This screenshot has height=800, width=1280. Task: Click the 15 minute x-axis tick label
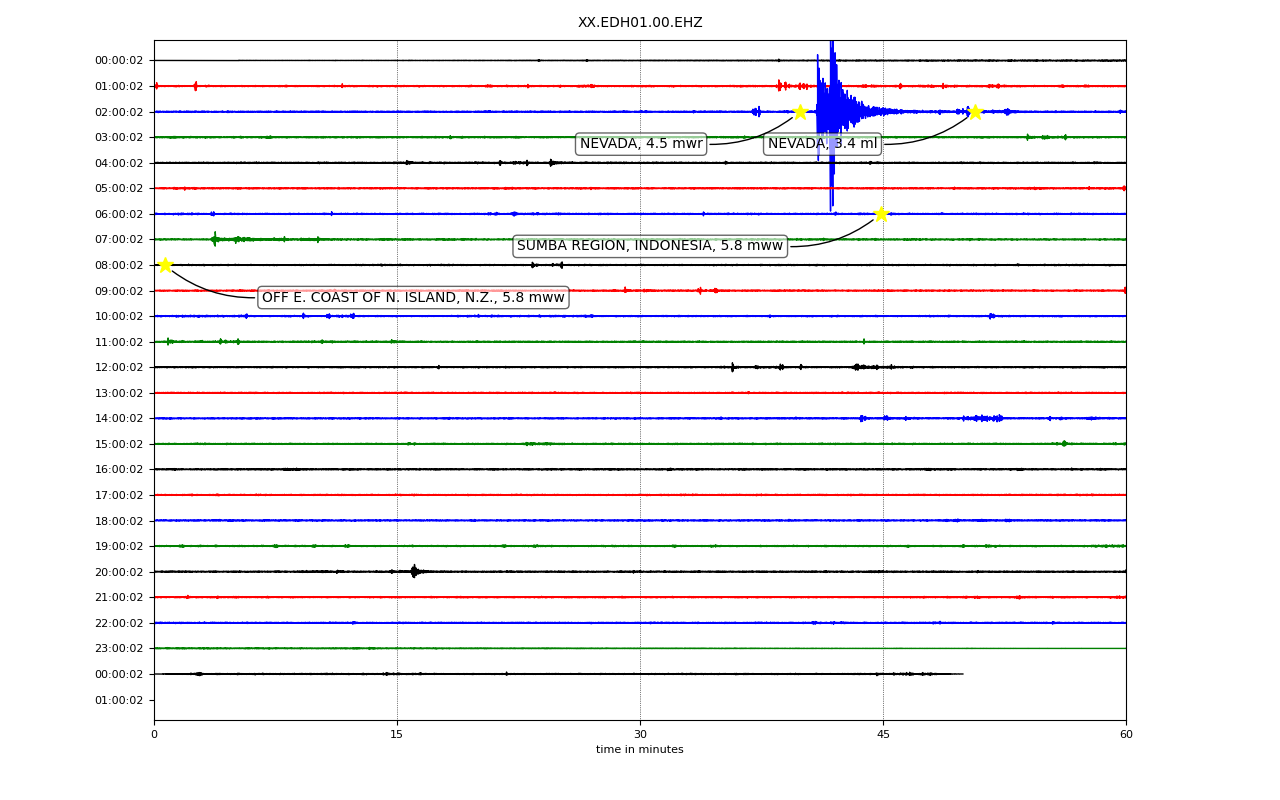coord(397,735)
